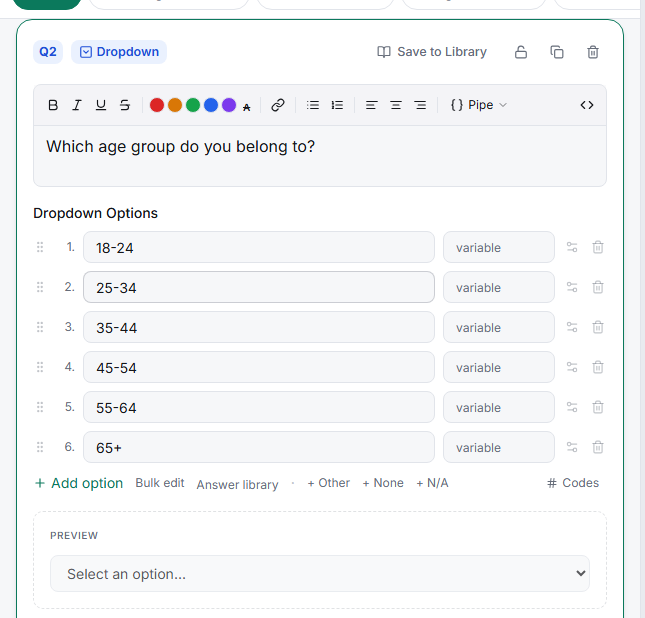Add an N/A option

[432, 483]
